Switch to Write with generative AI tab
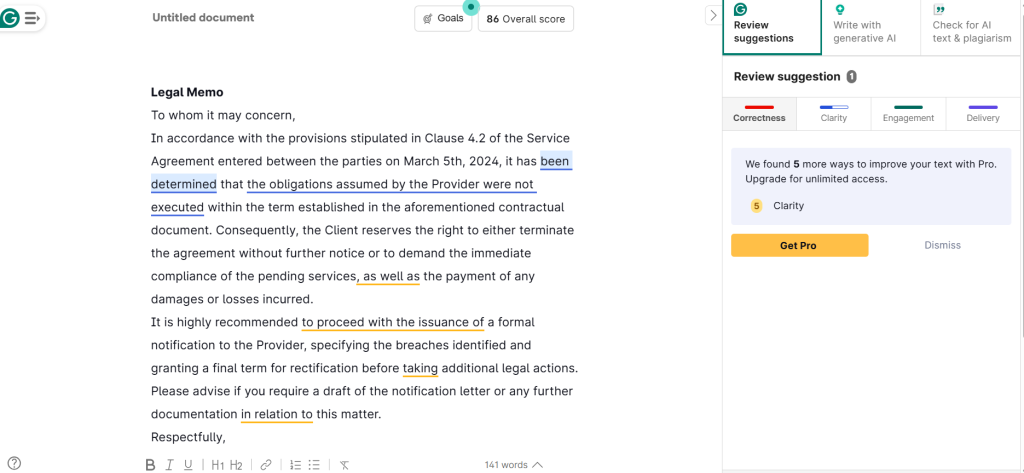The image size is (1024, 473). tap(870, 27)
